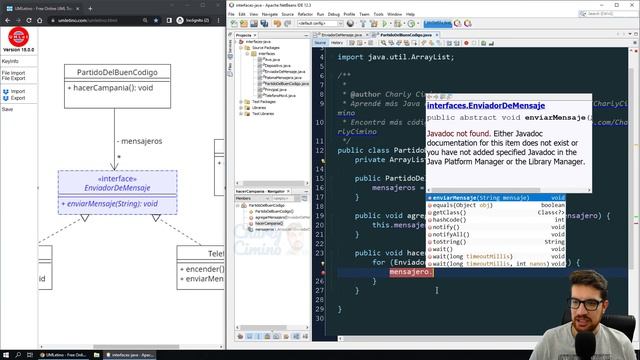Screen dimensions: 640x360
Task: Expand the Libraries node
Action: (x=241, y=108)
